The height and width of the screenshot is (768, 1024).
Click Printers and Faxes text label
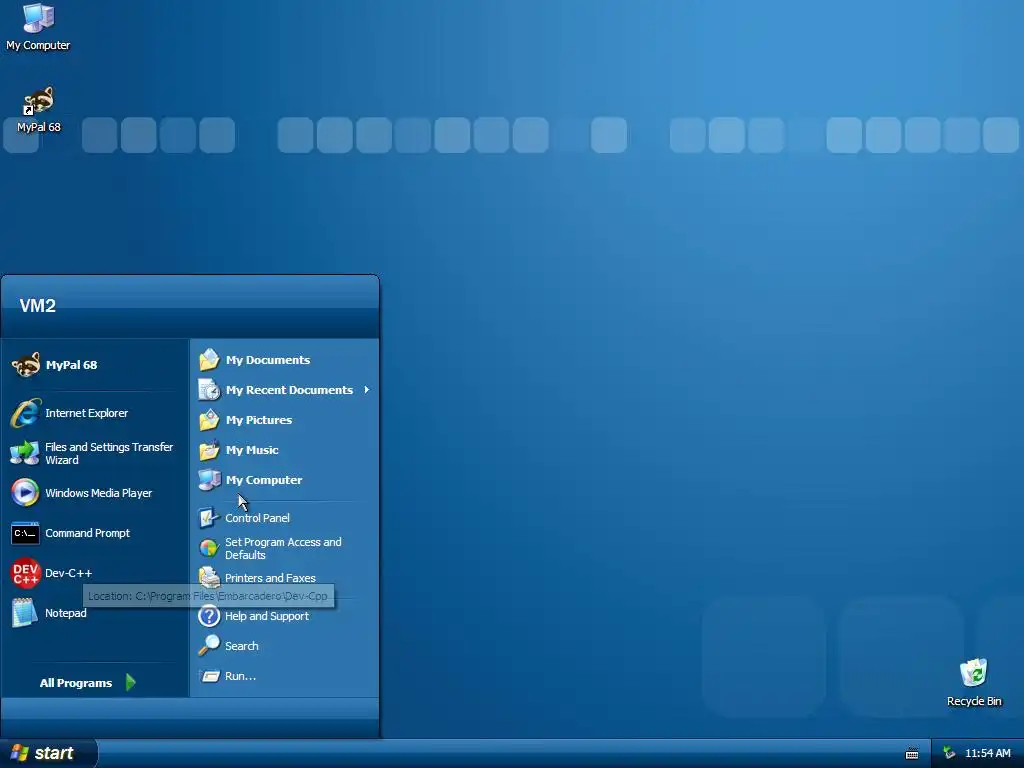(270, 578)
